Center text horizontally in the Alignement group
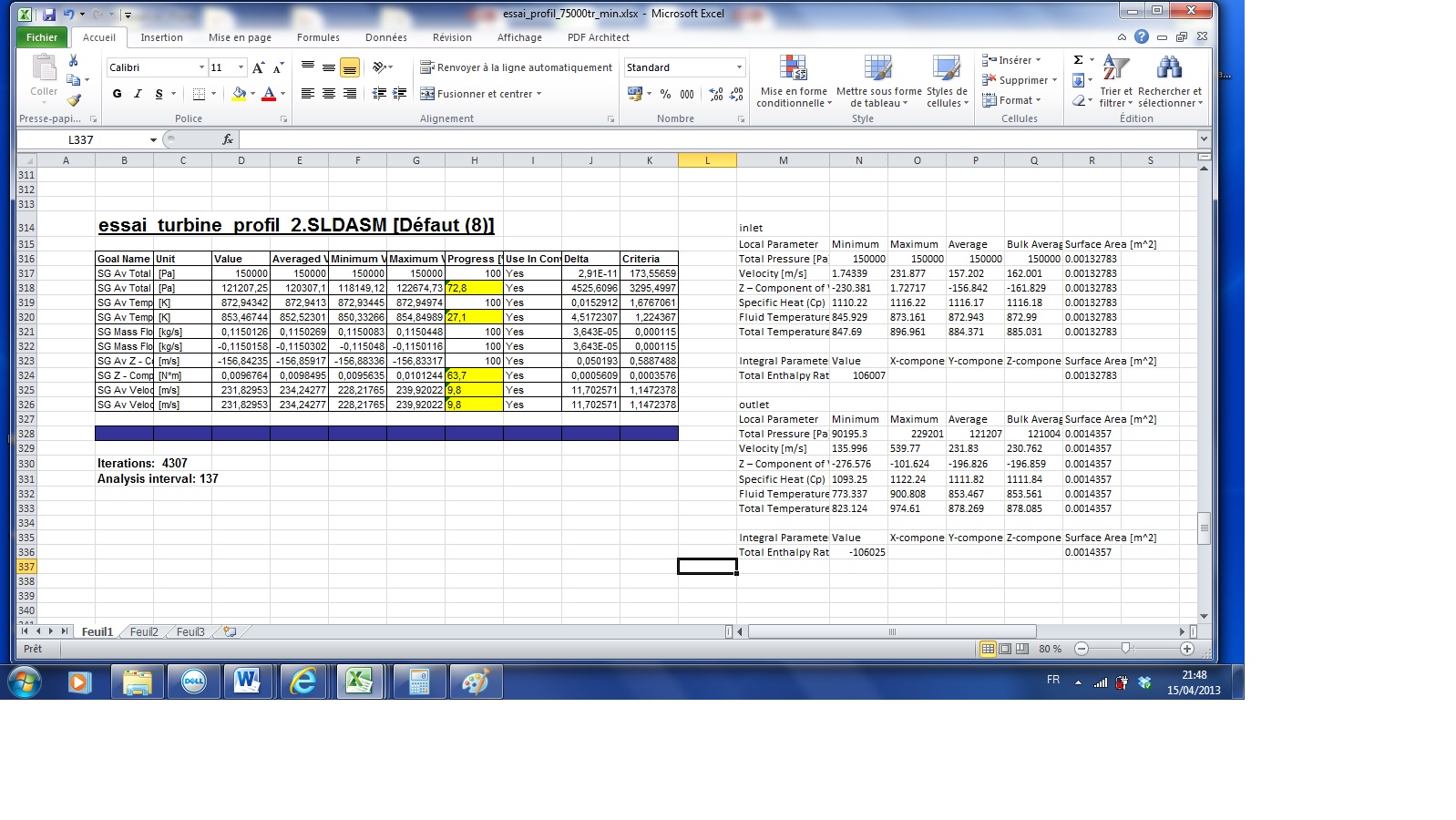Screen dimensions: 1456x820 (x=329, y=94)
